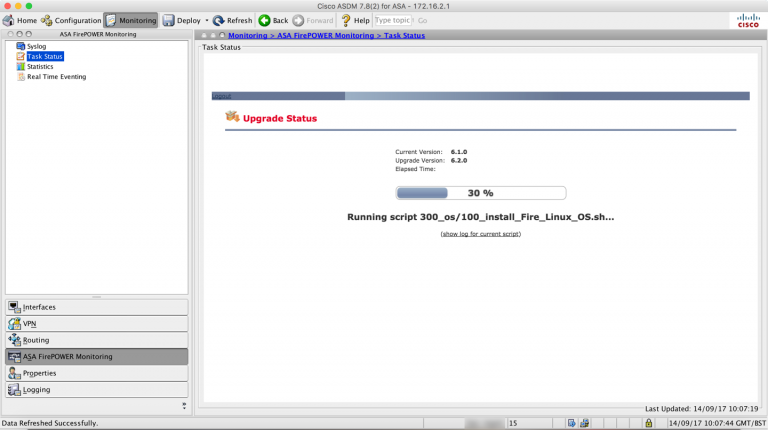Image resolution: width=768 pixels, height=430 pixels.
Task: Select Syslog in the monitoring tree
Action: [x=36, y=46]
